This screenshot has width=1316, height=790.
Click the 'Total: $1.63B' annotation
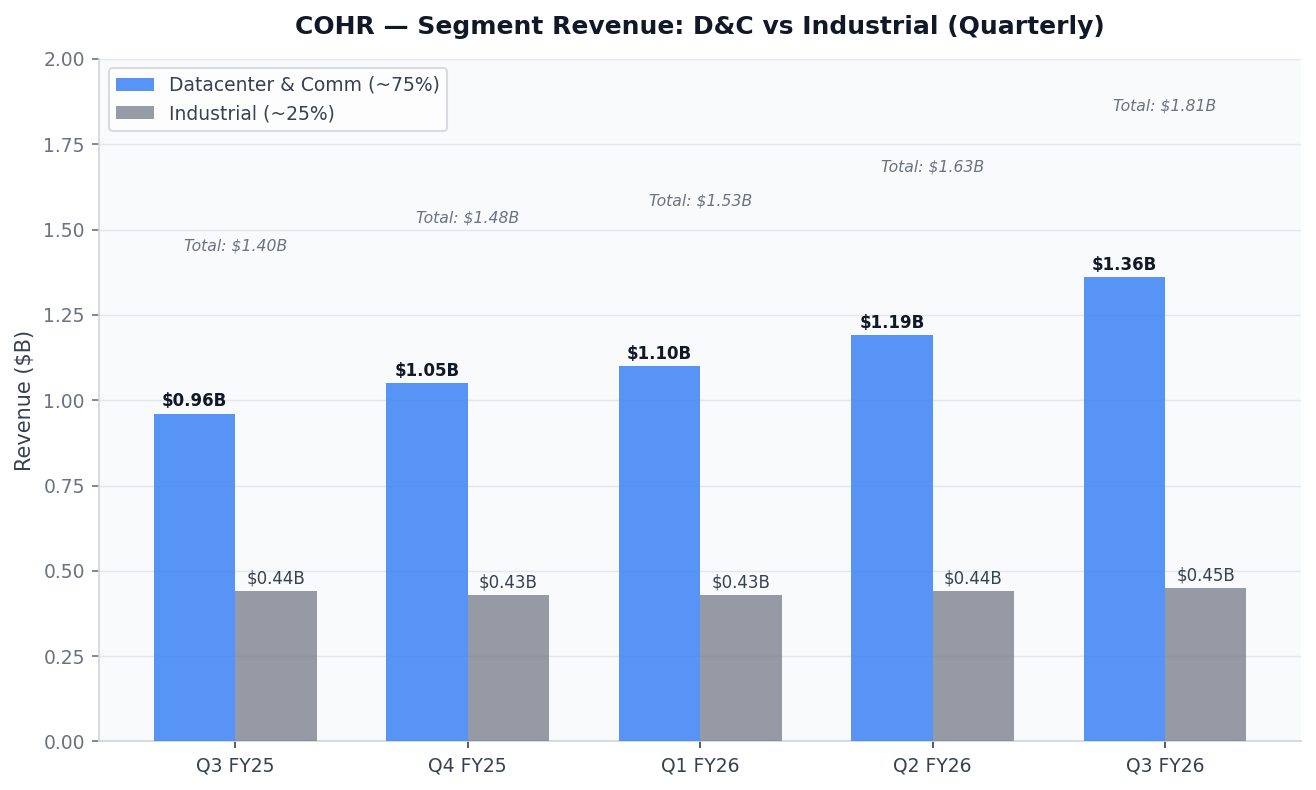pyautogui.click(x=932, y=167)
